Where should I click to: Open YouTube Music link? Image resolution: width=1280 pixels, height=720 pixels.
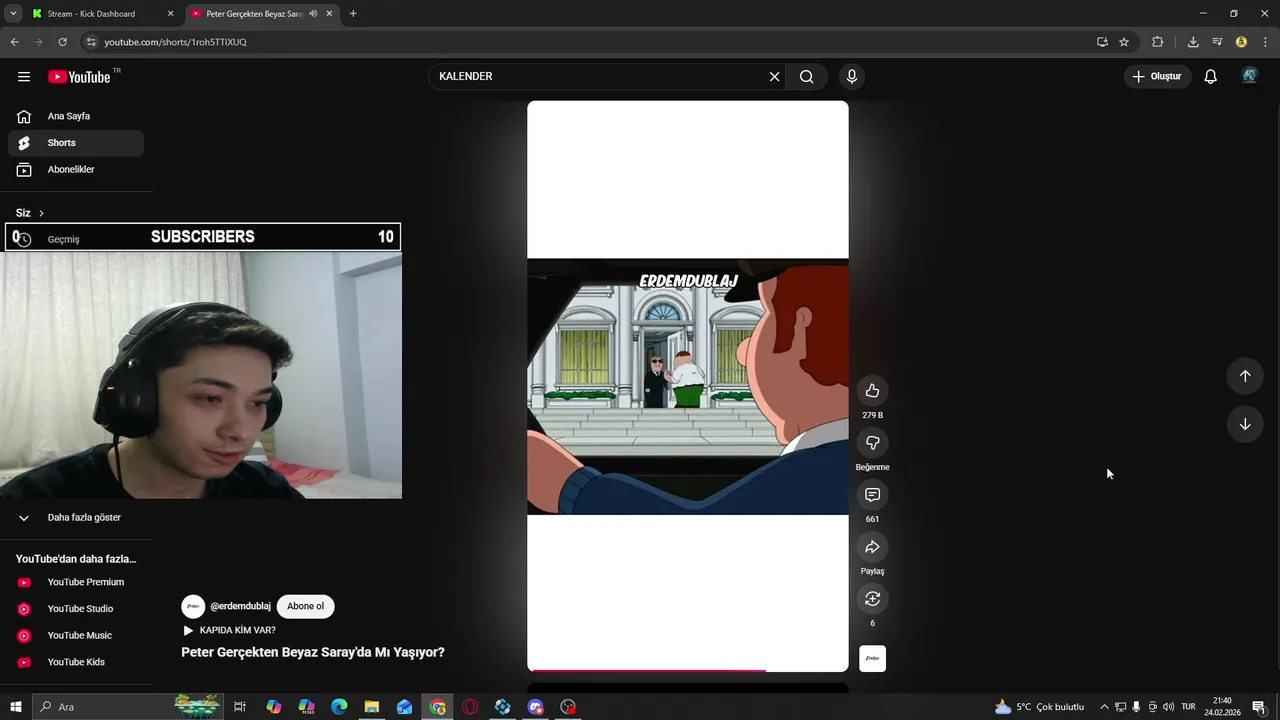pos(76,636)
